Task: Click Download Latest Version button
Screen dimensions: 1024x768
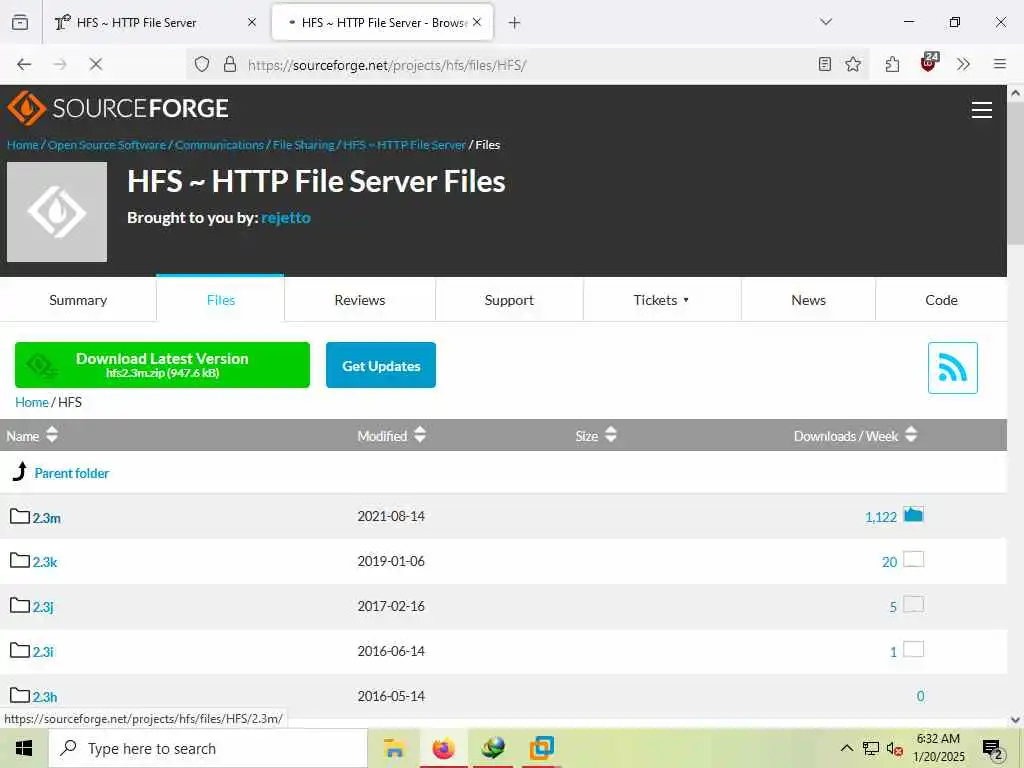Action: [x=162, y=365]
